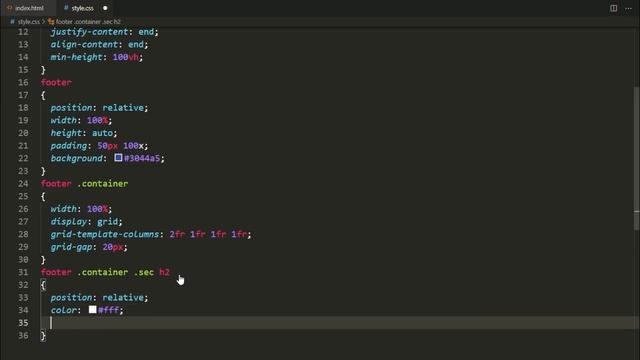
Task: Click 'footer .container' selector on line 24
Action: (84, 184)
